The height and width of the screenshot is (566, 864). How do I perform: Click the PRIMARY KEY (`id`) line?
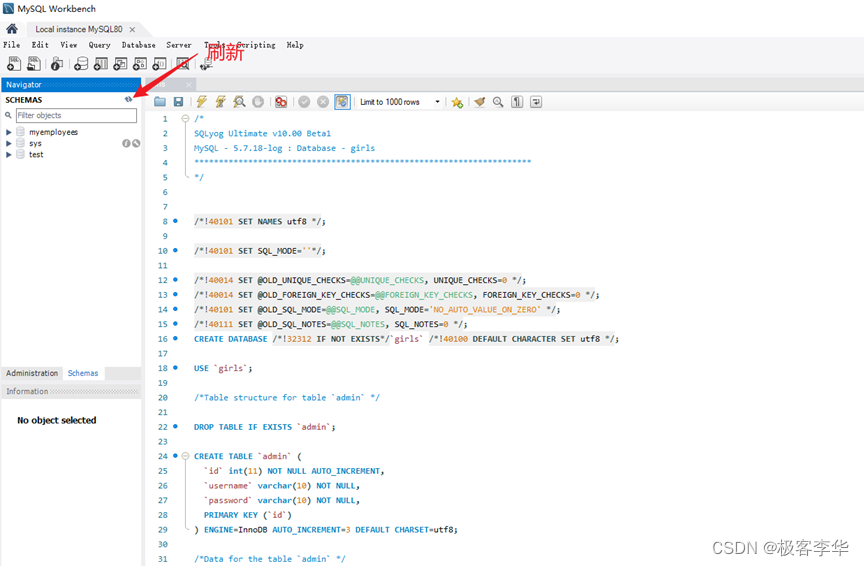(247, 515)
